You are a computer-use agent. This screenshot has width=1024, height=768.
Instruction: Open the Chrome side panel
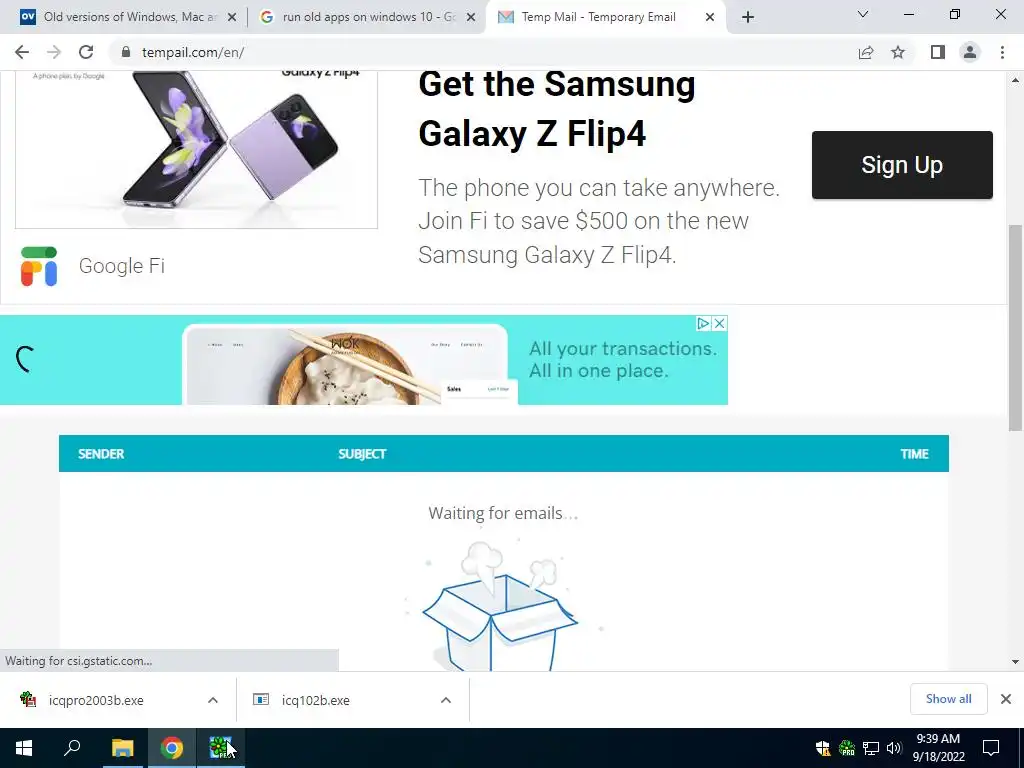click(x=938, y=52)
